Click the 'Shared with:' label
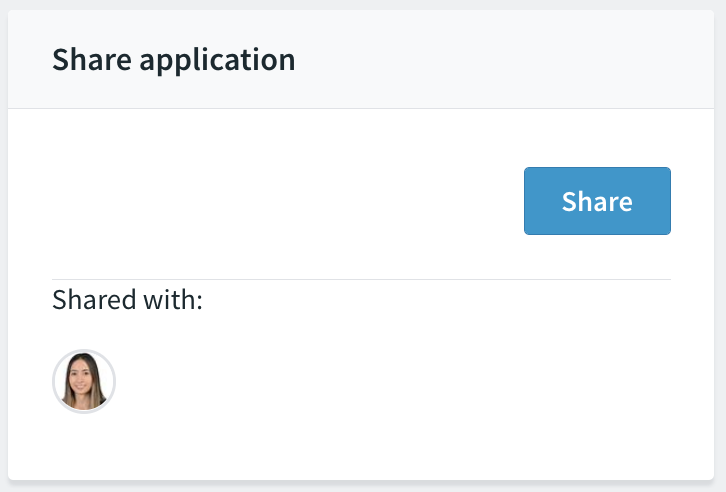Screen dimensions: 726x492 coord(127,299)
